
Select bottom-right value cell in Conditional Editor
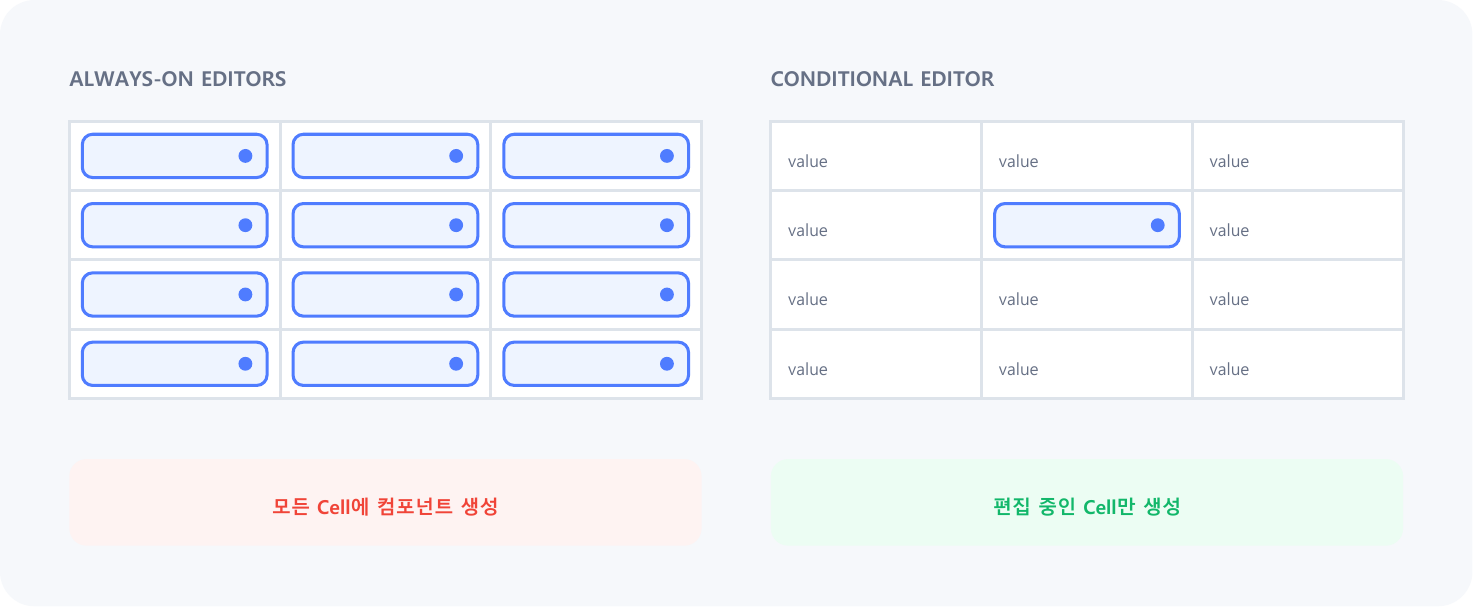coord(1298,364)
